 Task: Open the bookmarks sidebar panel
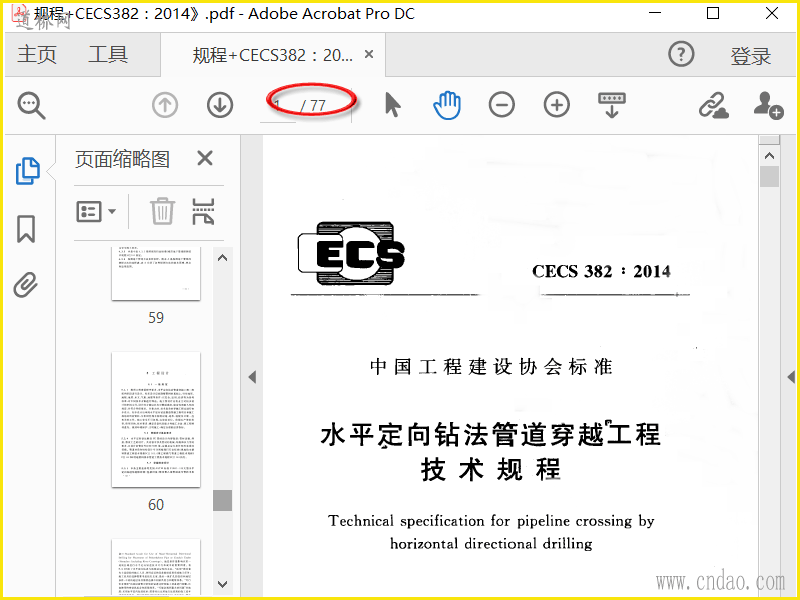click(26, 229)
